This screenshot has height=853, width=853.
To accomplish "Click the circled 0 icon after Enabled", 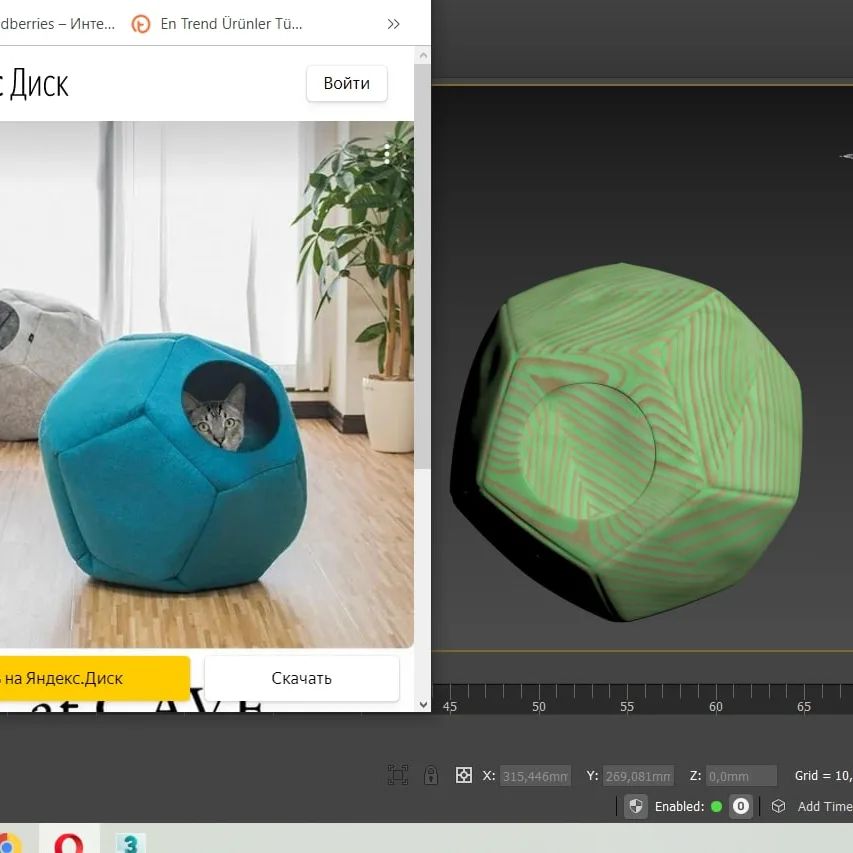I will pyautogui.click(x=740, y=806).
